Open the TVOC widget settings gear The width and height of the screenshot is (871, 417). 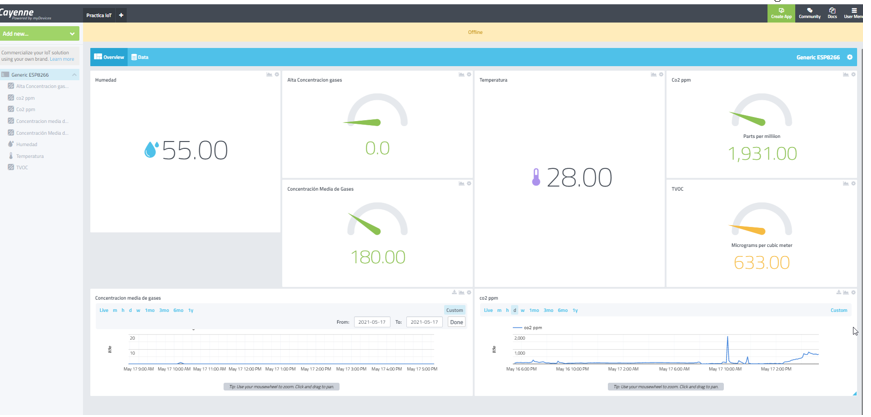tap(853, 184)
